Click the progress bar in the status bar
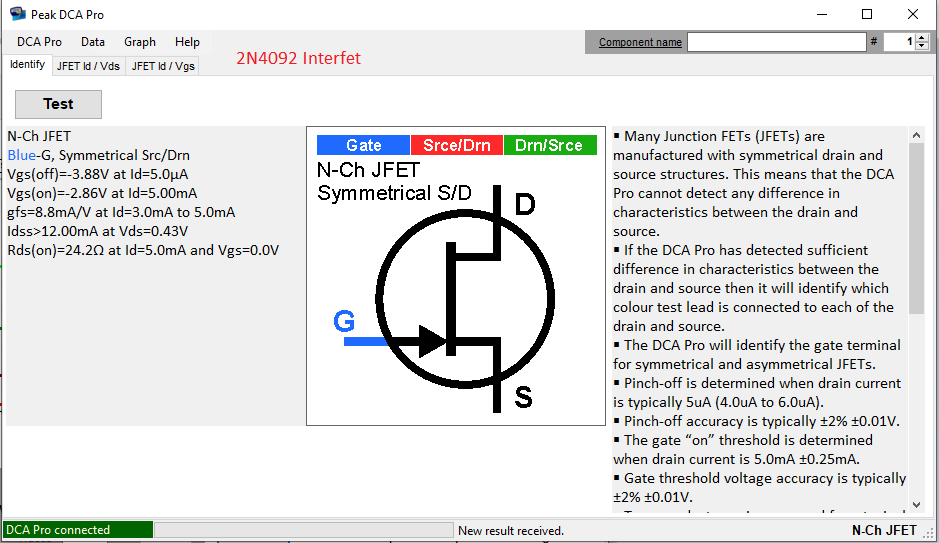939x543 pixels. point(304,530)
